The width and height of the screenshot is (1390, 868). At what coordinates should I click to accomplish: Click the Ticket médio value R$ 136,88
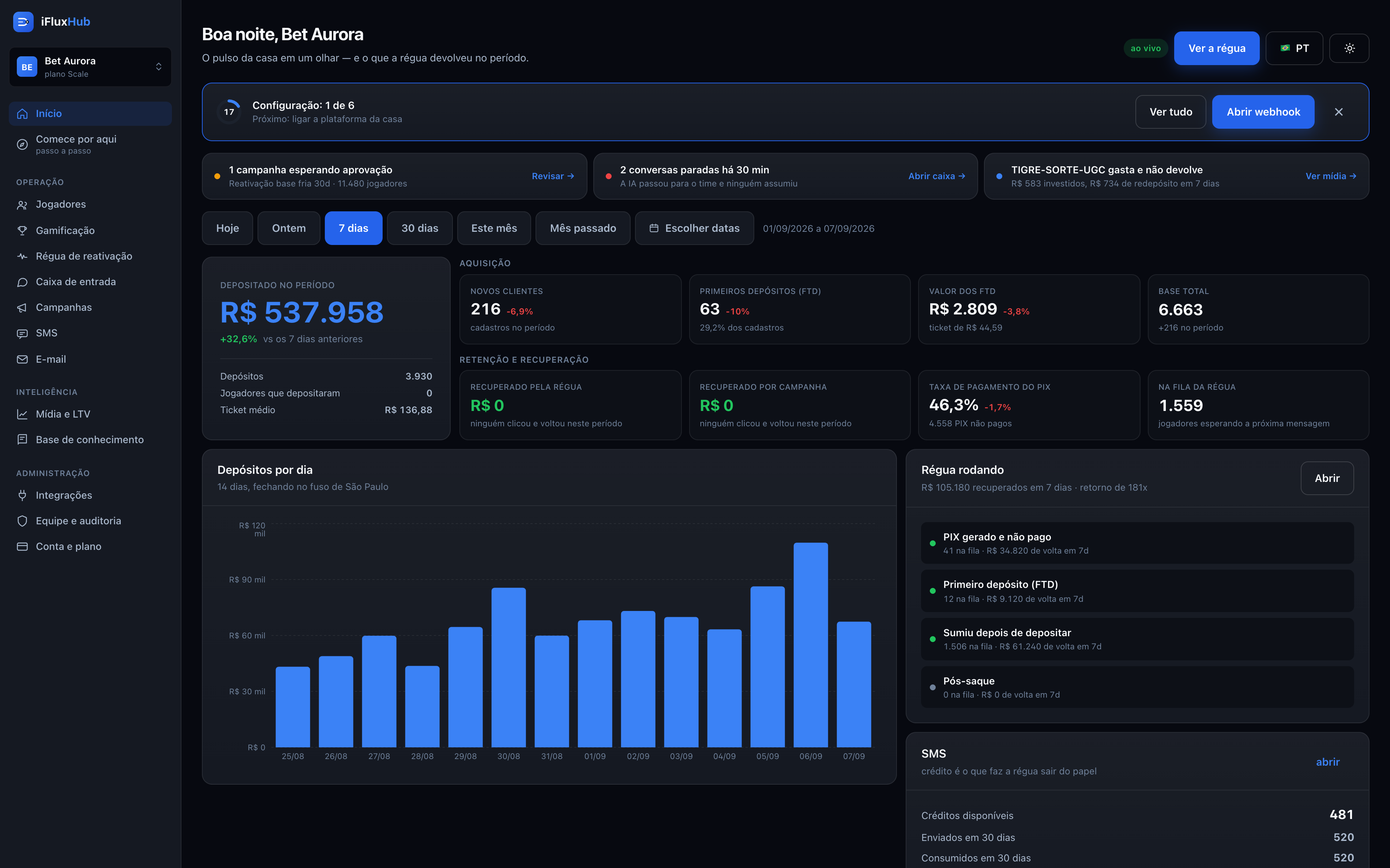coord(408,410)
